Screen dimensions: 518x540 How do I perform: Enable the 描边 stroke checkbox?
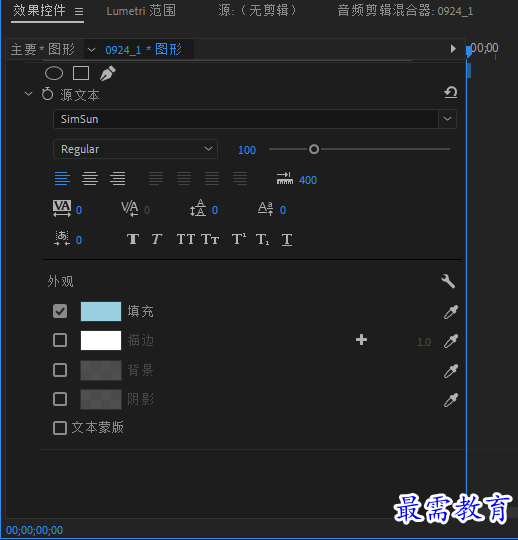[x=60, y=340]
